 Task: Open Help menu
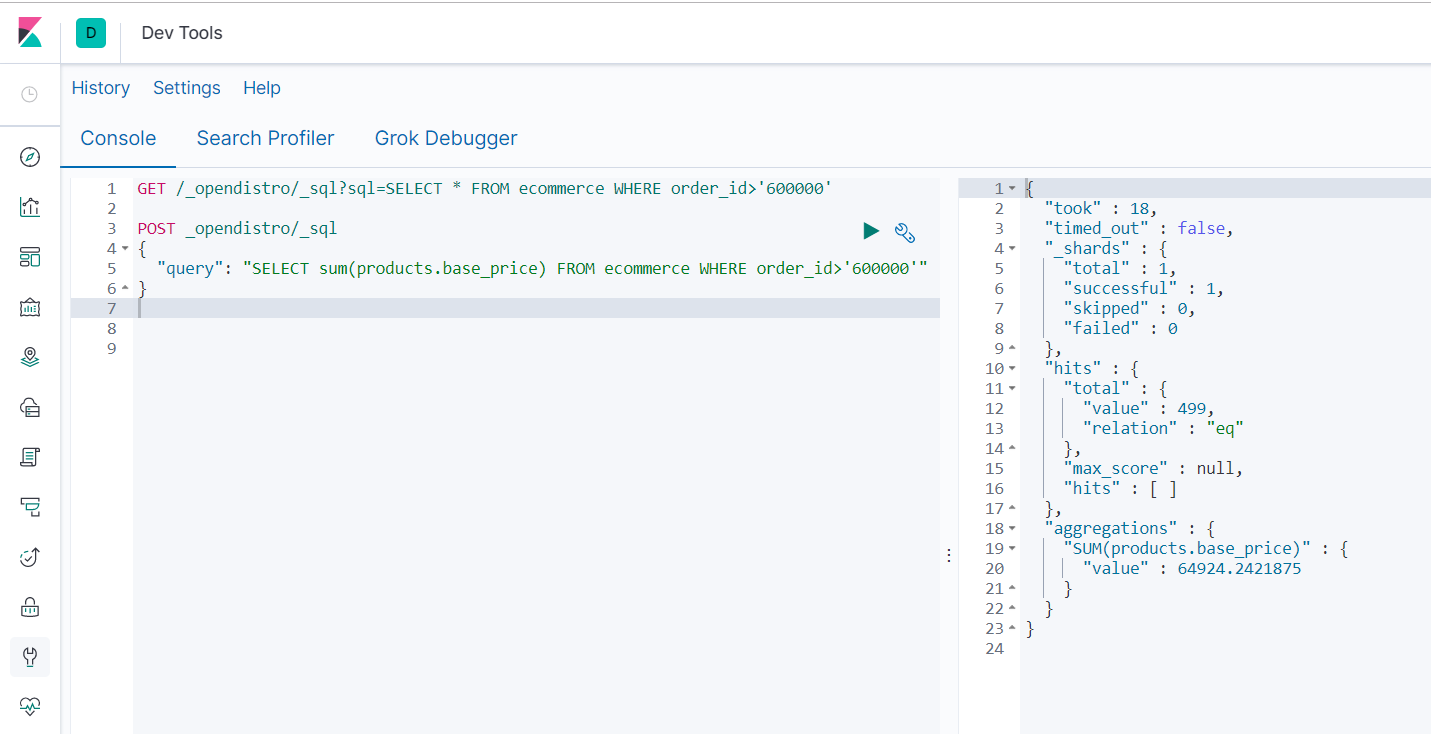pyautogui.click(x=262, y=88)
